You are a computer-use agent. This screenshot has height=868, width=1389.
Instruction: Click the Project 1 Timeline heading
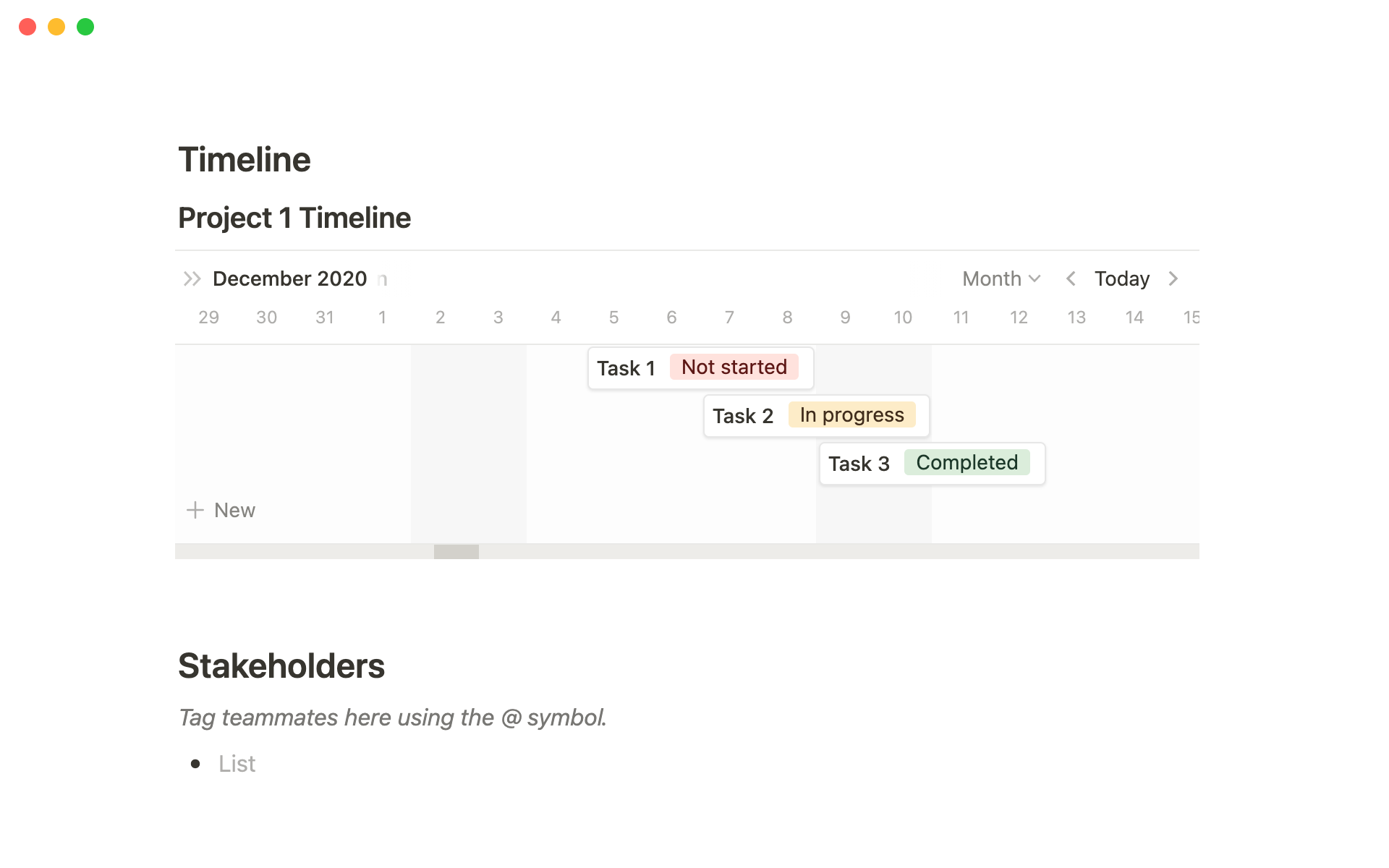click(x=294, y=218)
